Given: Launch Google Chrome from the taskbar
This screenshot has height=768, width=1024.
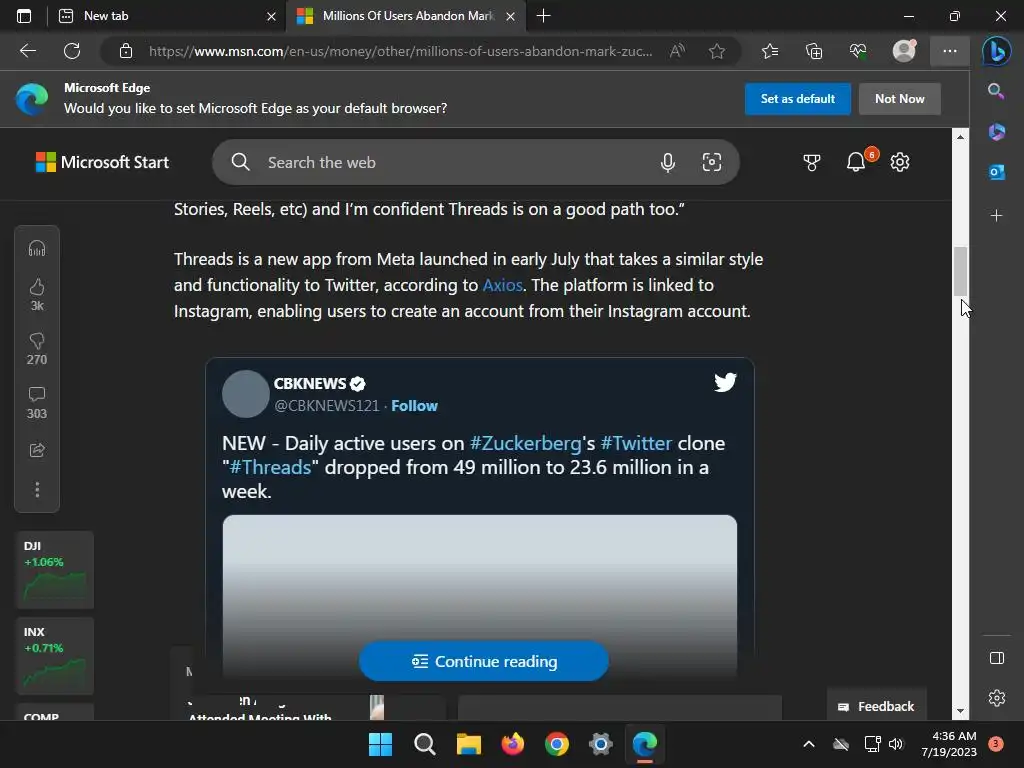Looking at the screenshot, I should 557,744.
